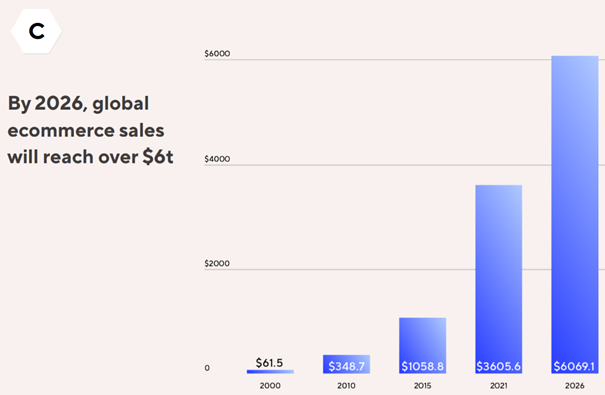Click the 2026 year label

coord(575,385)
